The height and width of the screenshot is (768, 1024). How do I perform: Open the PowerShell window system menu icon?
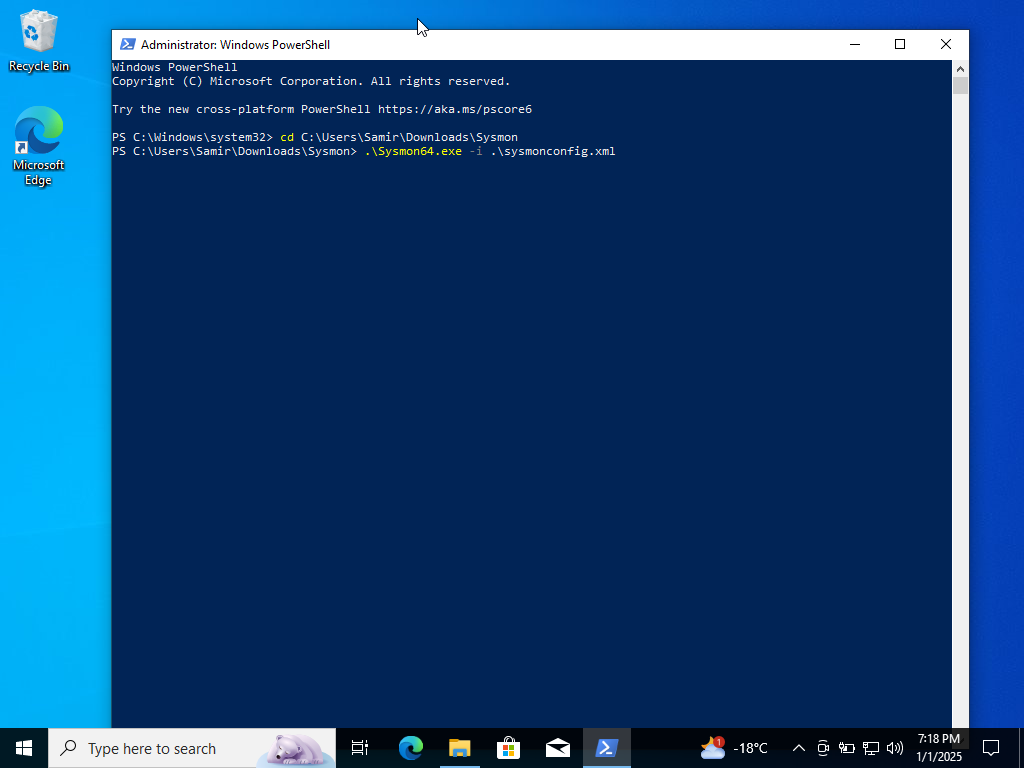pos(127,44)
